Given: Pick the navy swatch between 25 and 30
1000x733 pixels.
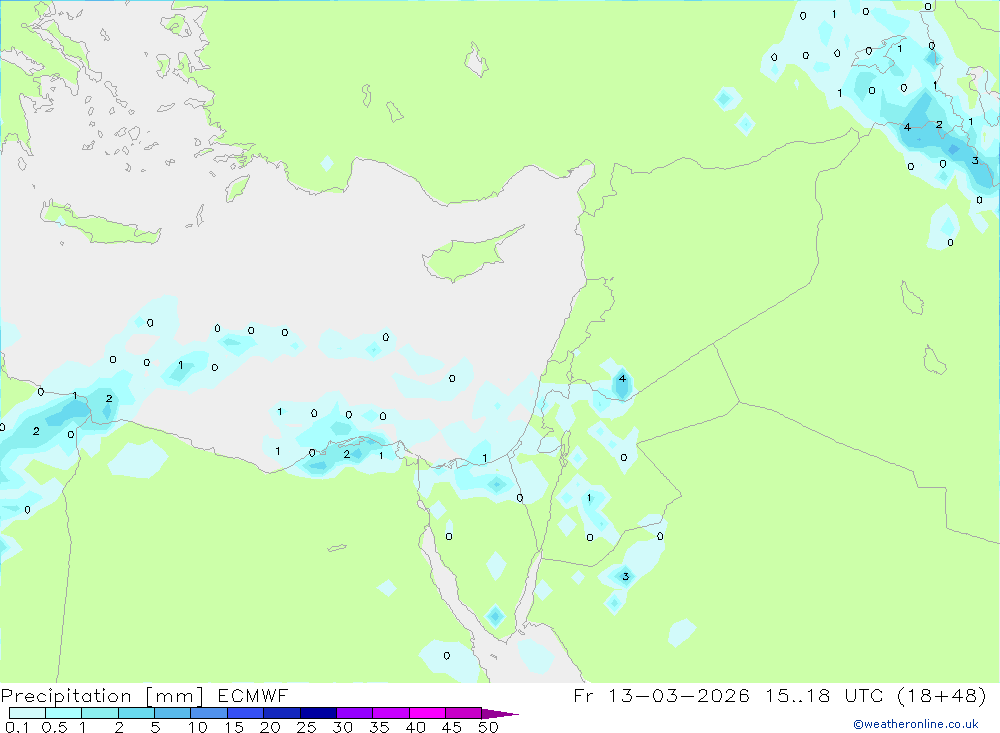Looking at the screenshot, I should (x=318, y=713).
